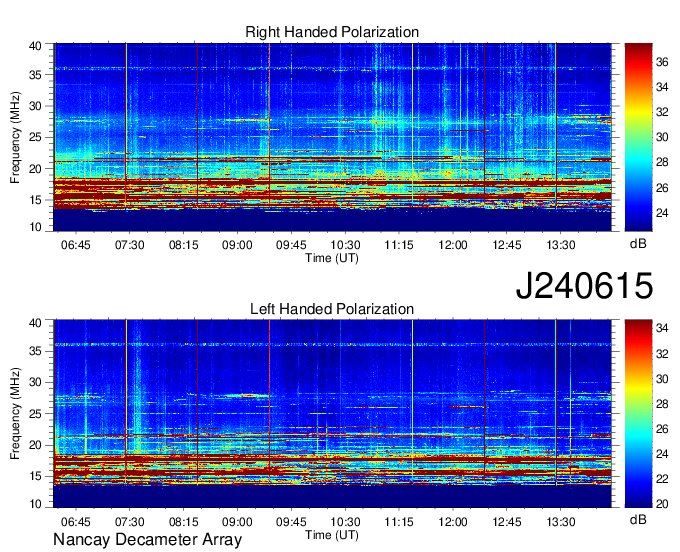Click '26' on the bottom color bar scale

click(662, 429)
